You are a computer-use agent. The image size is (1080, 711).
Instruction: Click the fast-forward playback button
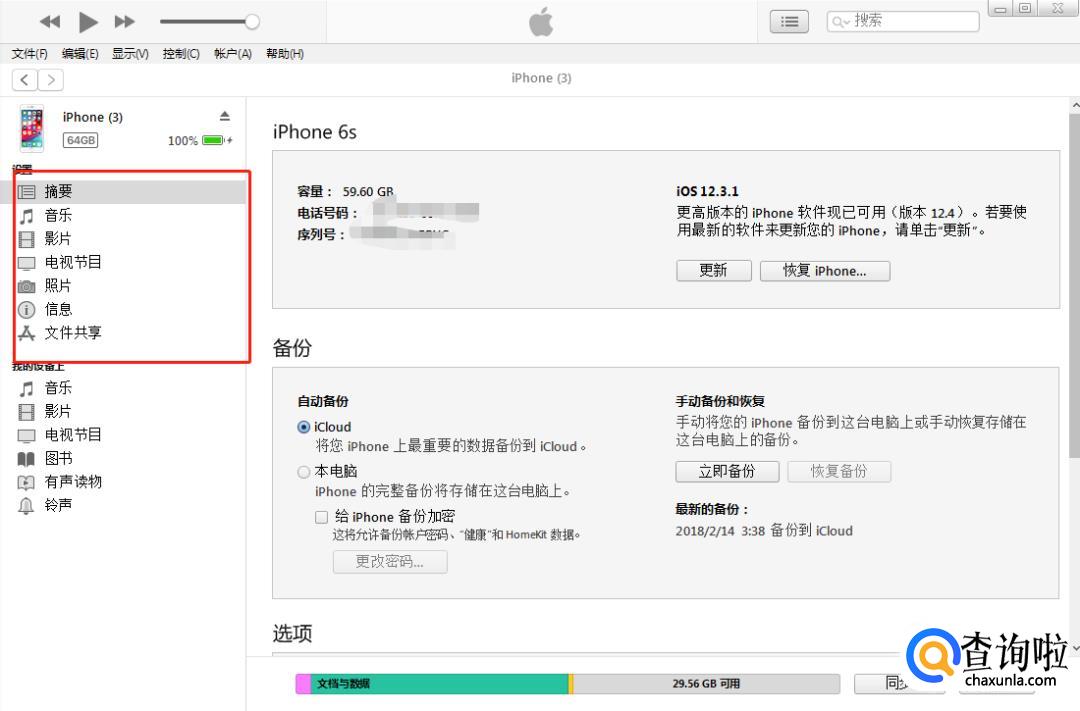pyautogui.click(x=124, y=22)
